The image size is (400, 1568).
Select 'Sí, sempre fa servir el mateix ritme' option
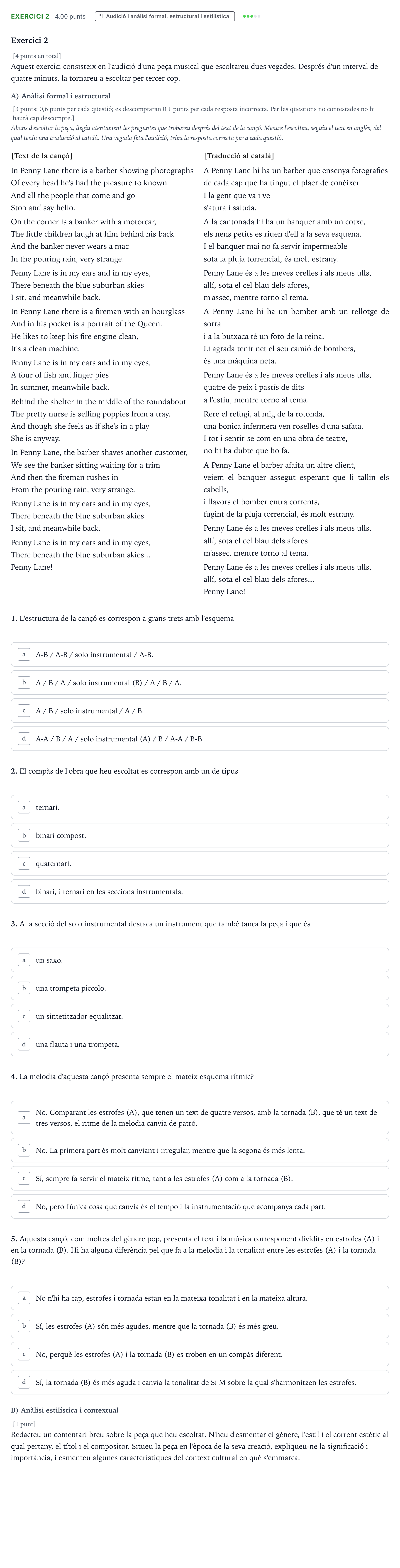pyautogui.click(x=200, y=1178)
